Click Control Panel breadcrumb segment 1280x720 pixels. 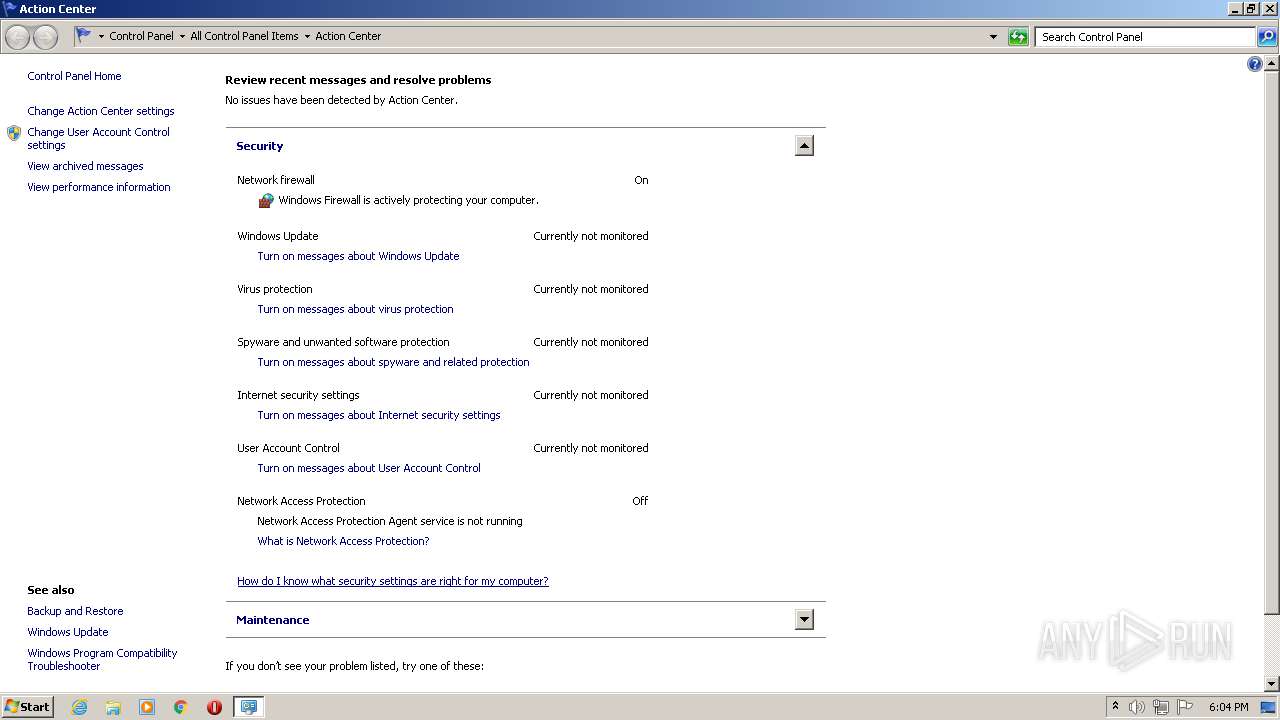coord(141,36)
